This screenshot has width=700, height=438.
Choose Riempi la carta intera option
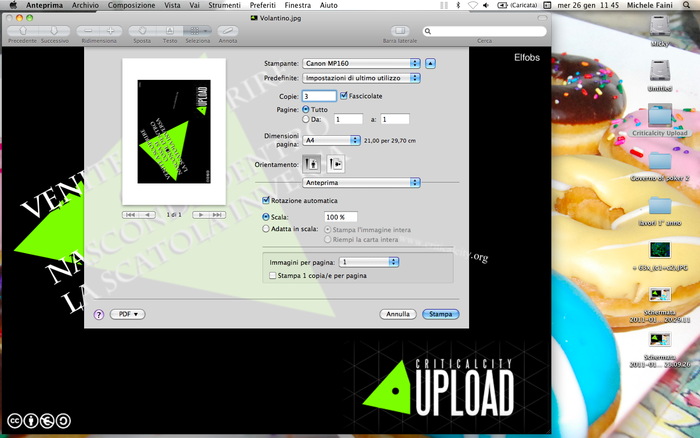click(327, 239)
